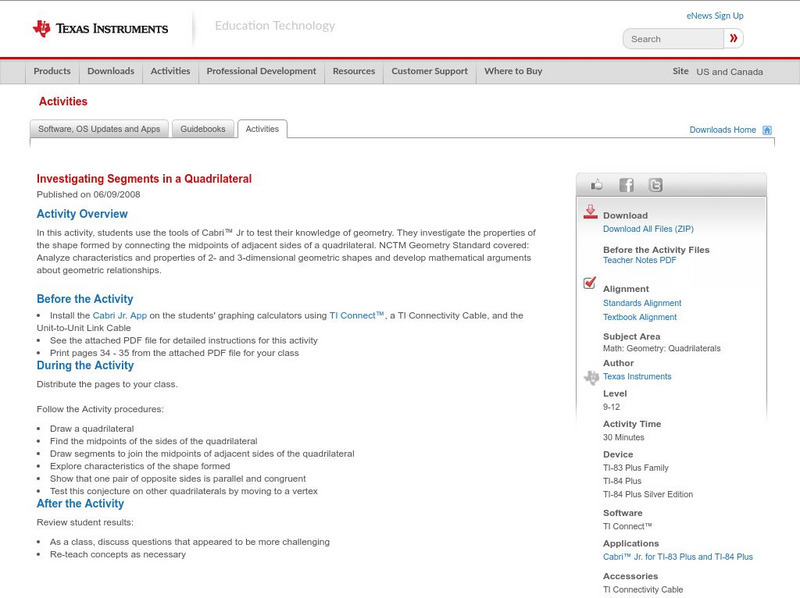Click Investigating Segments in a Quadrilateral title
The image size is (800, 598).
pyautogui.click(x=144, y=179)
